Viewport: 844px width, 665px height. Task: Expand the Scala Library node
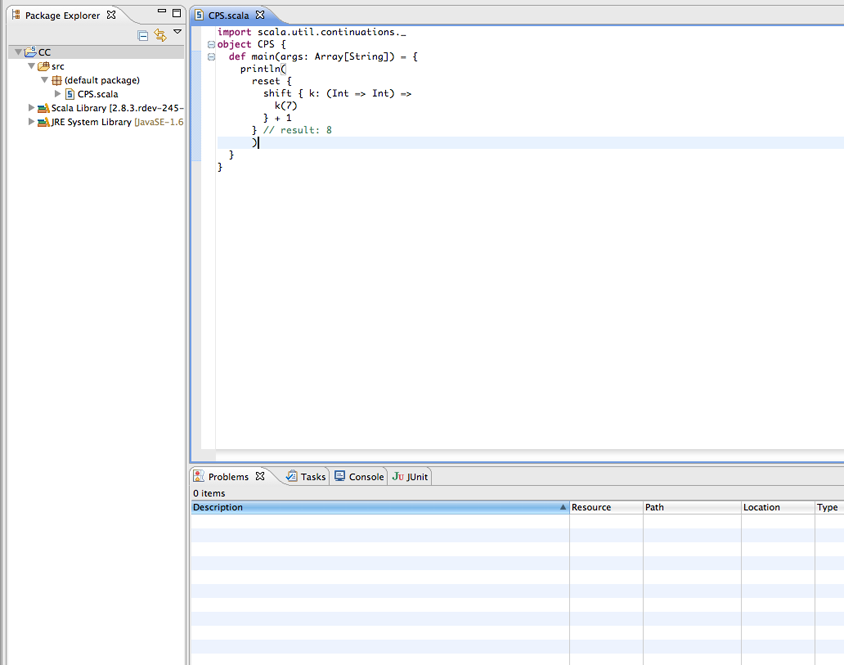[x=31, y=108]
